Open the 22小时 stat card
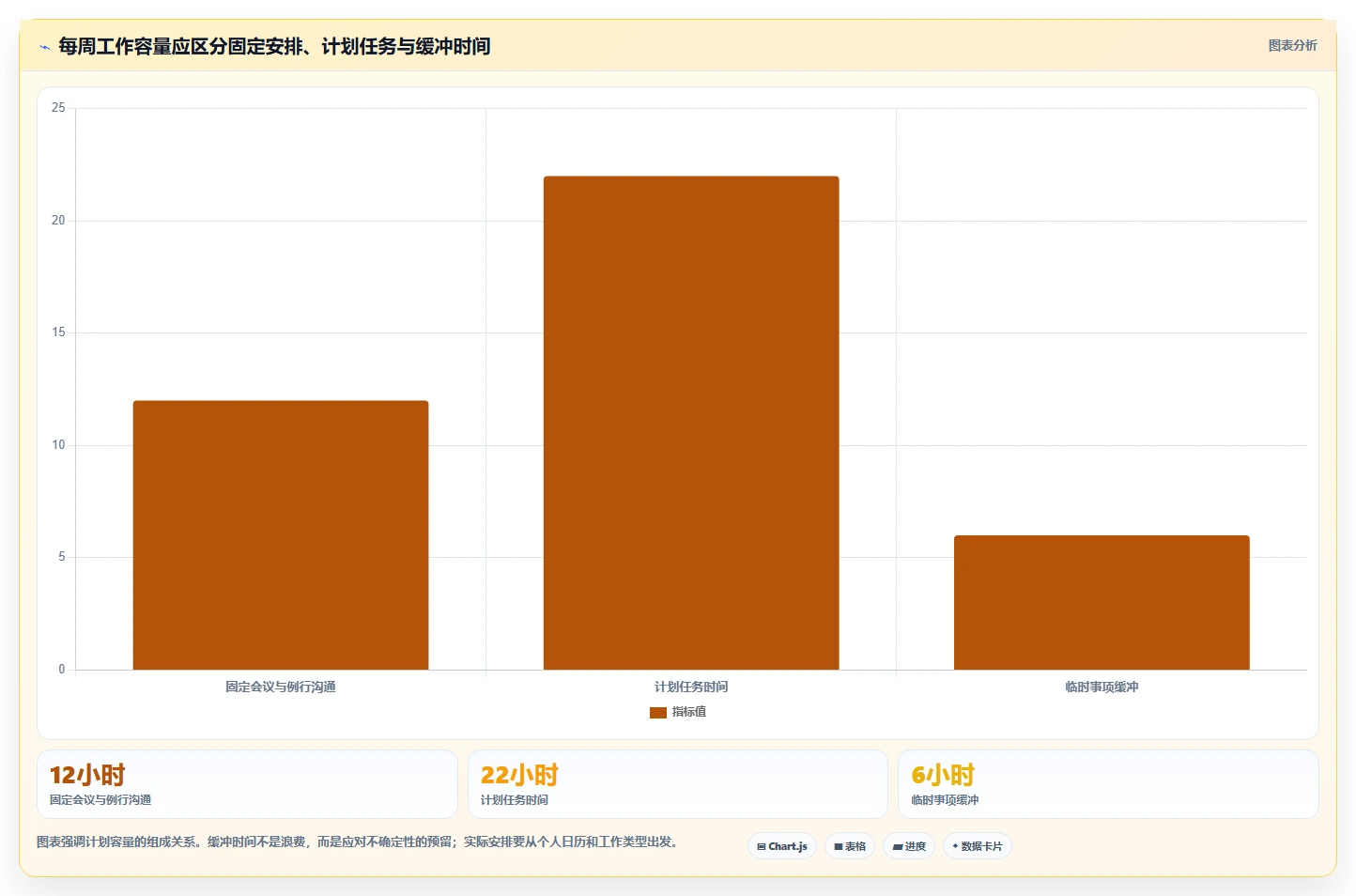 click(678, 784)
